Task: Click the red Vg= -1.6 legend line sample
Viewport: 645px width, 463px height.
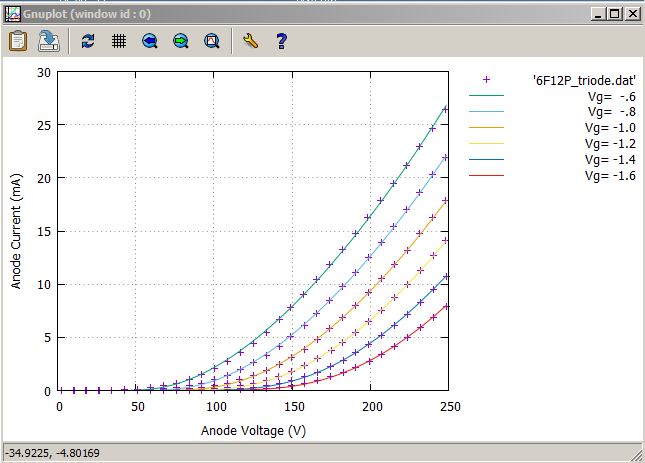Action: [x=486, y=176]
